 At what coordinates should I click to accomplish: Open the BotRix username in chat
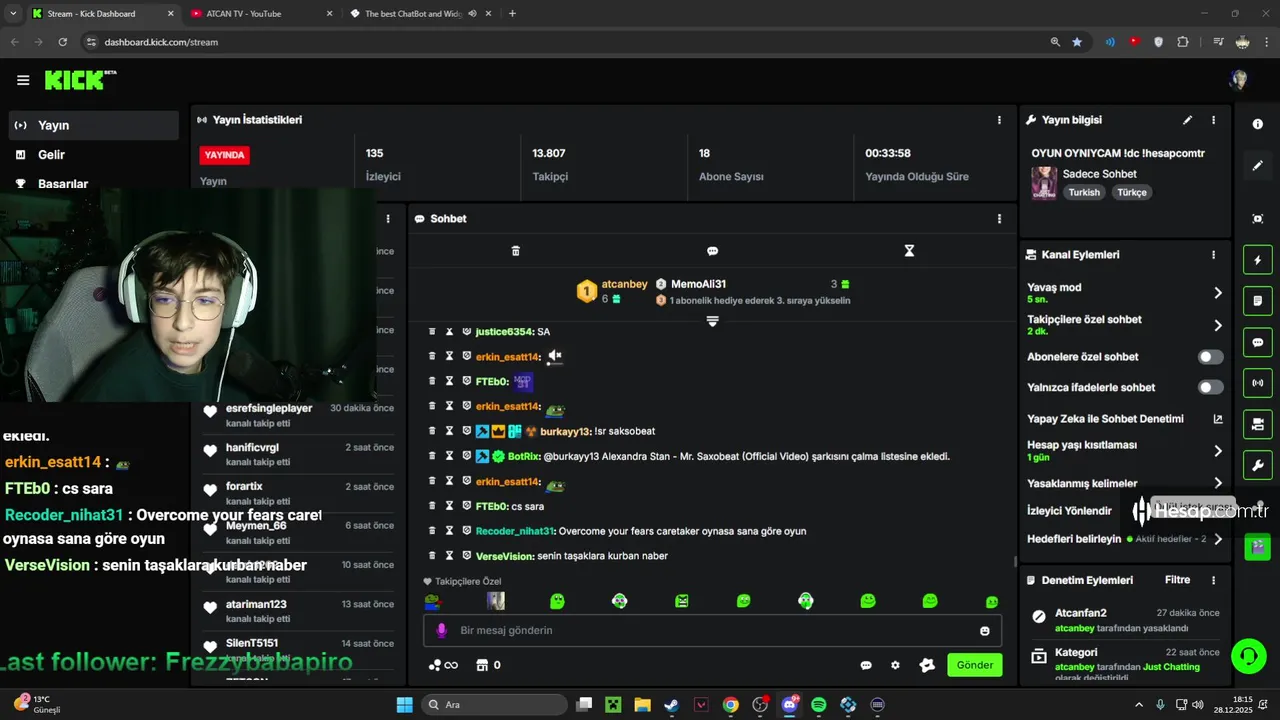click(524, 456)
